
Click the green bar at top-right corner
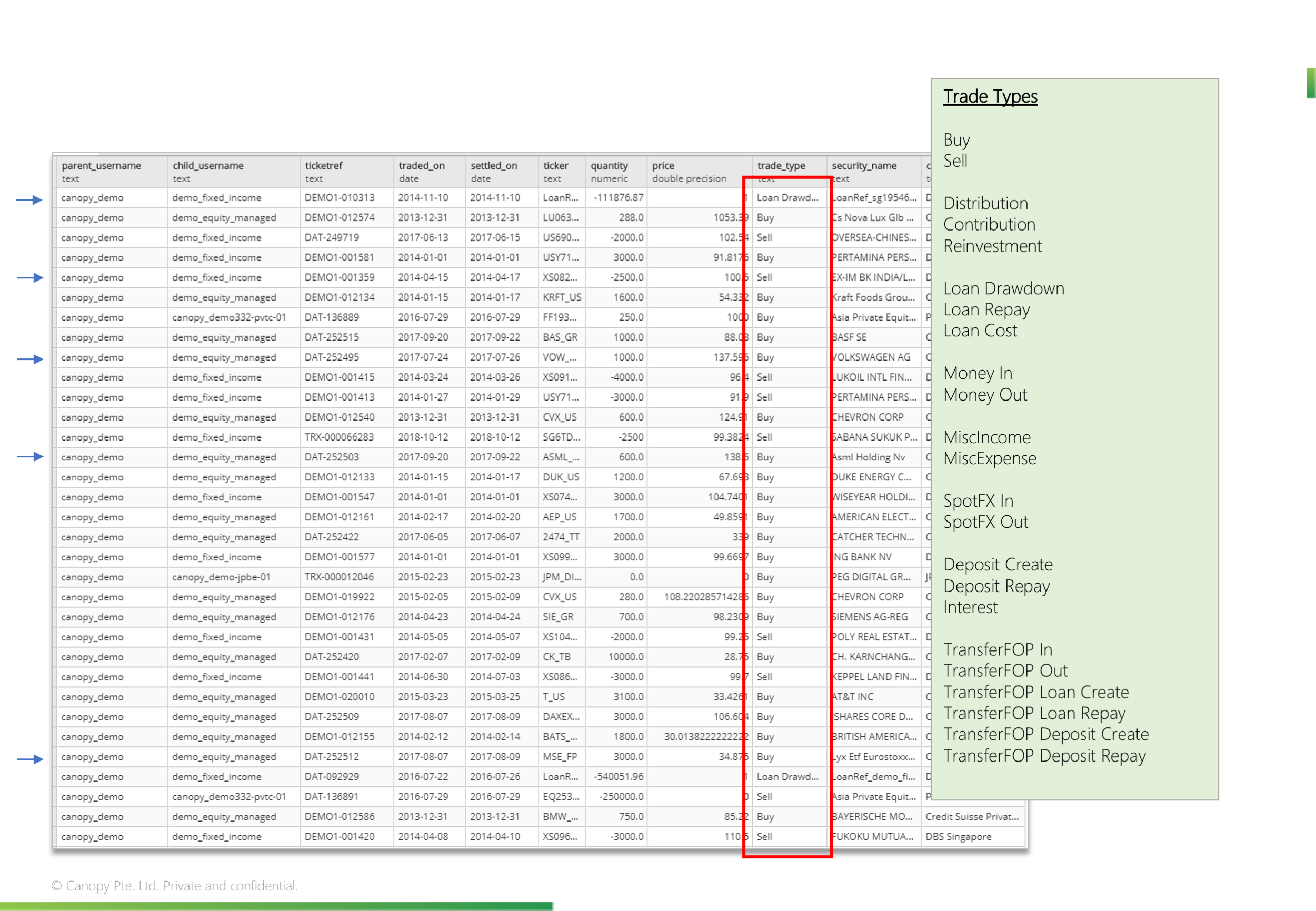1311,83
